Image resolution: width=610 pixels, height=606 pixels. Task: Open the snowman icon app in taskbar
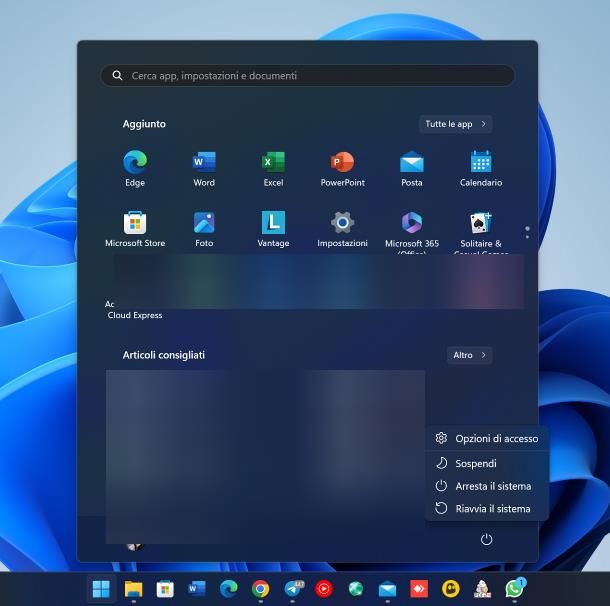click(x=482, y=589)
